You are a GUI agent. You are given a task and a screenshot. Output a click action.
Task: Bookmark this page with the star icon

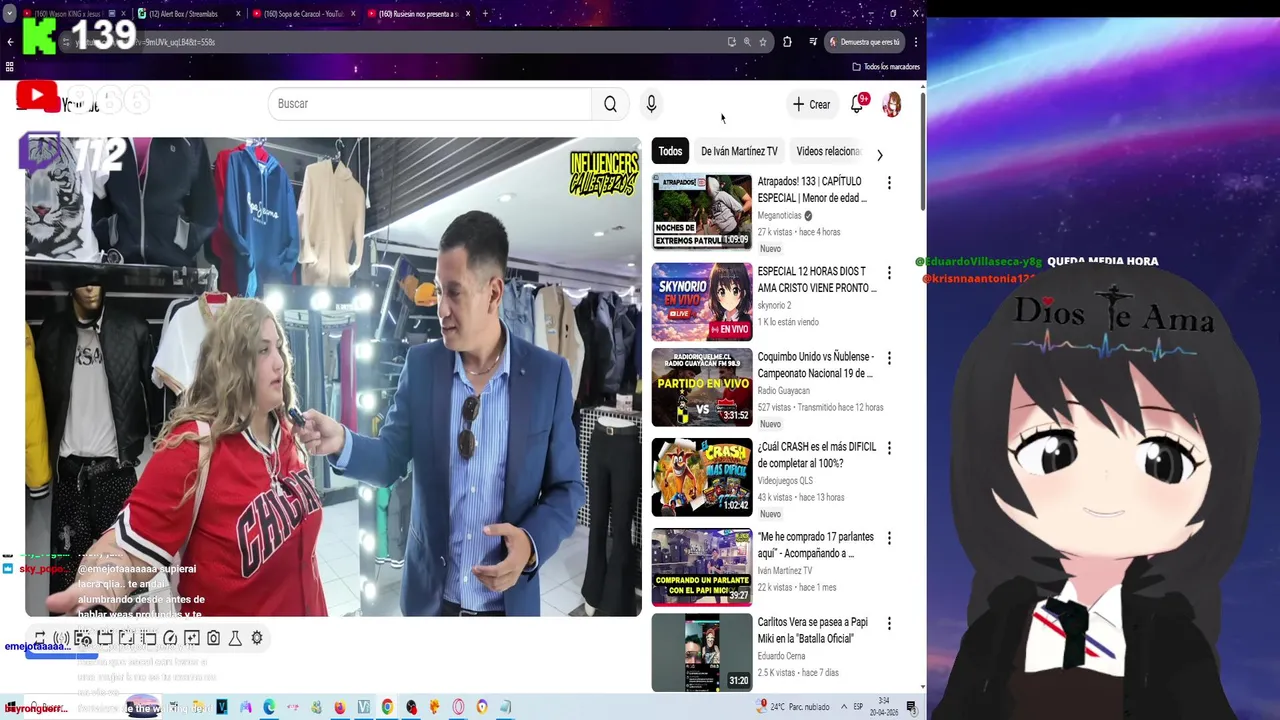click(x=763, y=42)
